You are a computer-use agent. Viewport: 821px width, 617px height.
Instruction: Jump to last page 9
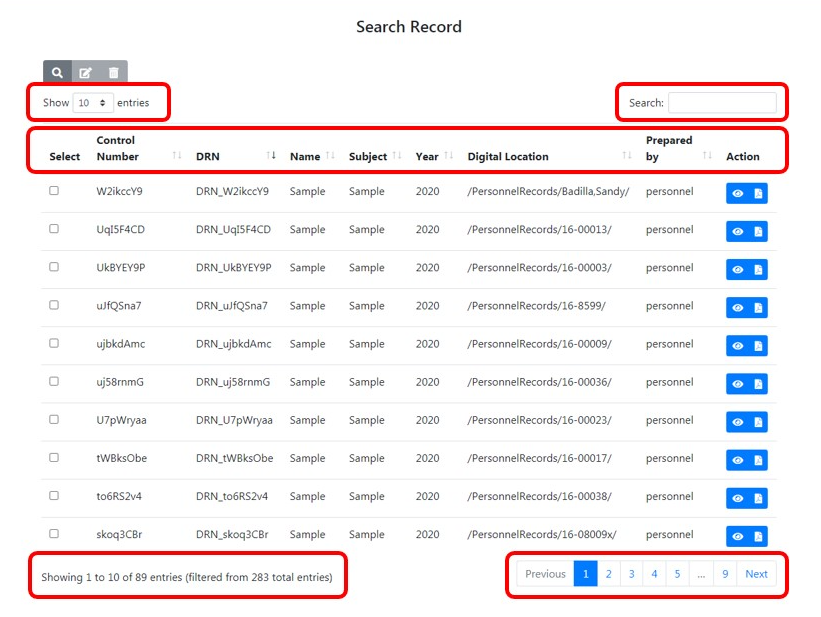[725, 574]
